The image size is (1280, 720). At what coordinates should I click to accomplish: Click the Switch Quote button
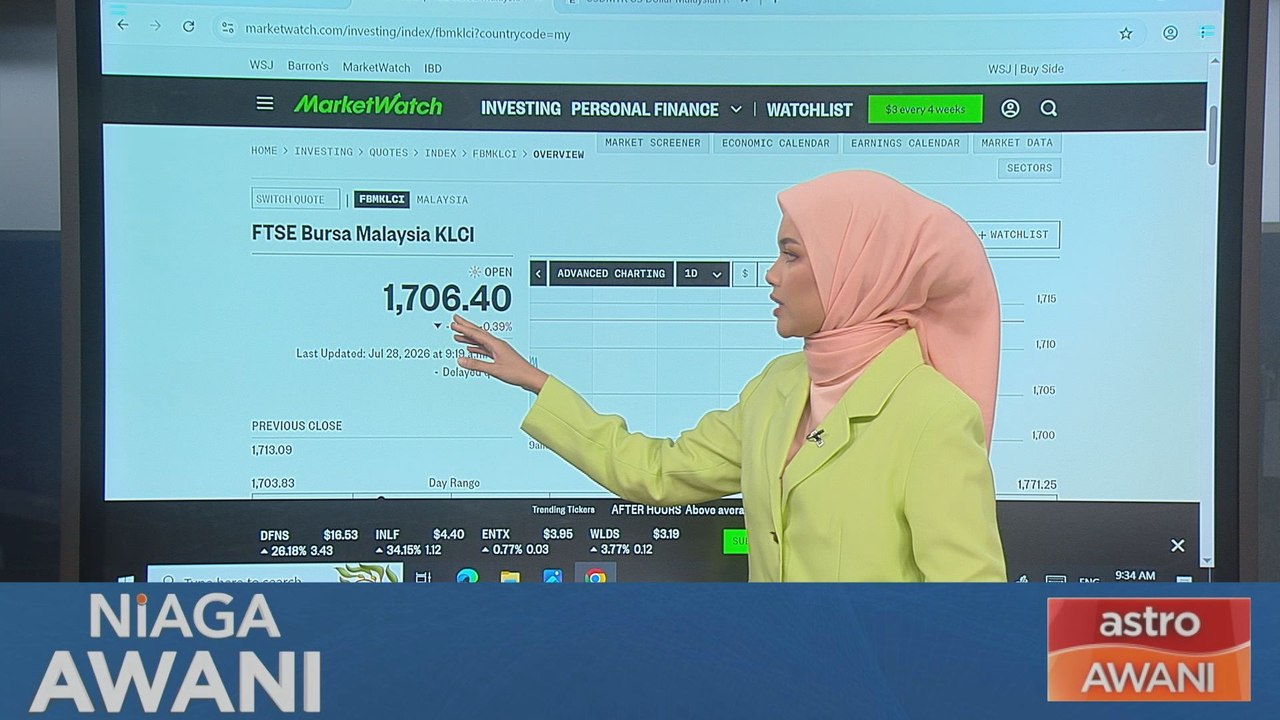click(x=296, y=199)
